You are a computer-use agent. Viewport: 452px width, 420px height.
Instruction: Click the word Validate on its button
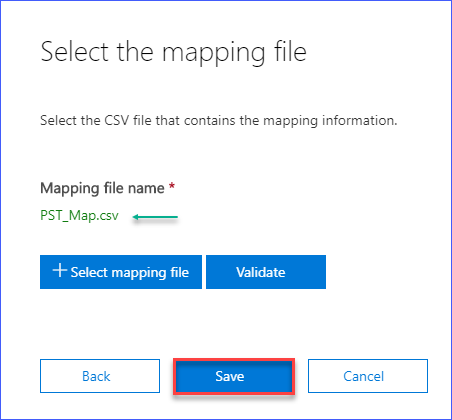pyautogui.click(x=261, y=272)
